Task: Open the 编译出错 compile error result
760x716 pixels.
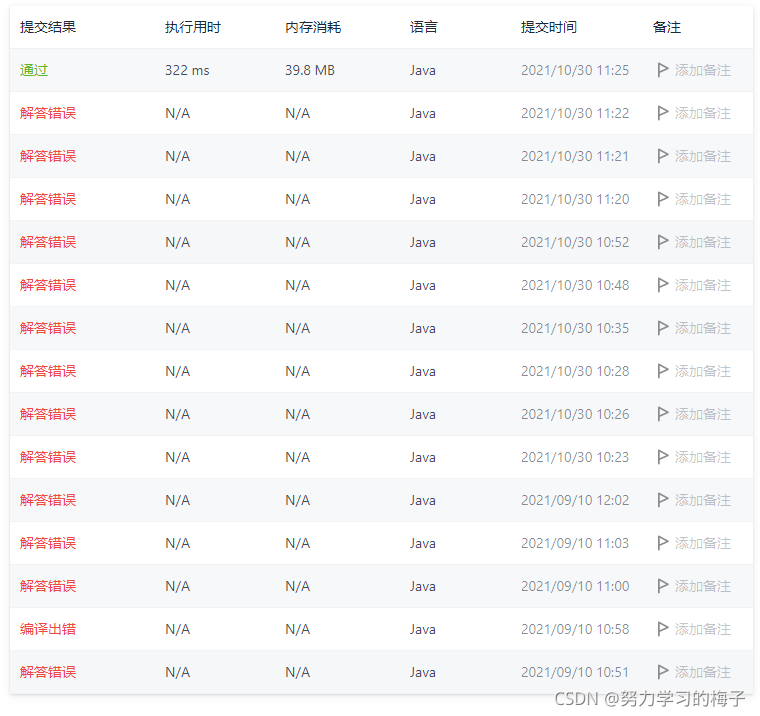Action: [x=48, y=629]
